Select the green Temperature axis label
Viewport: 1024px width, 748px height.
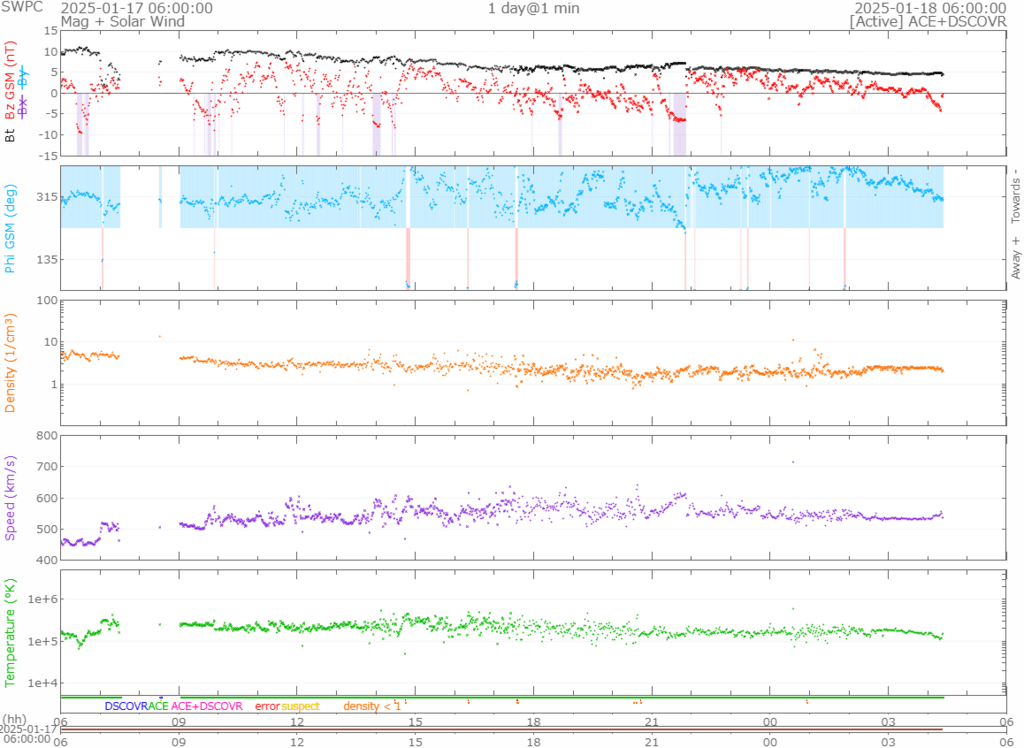pos(11,628)
